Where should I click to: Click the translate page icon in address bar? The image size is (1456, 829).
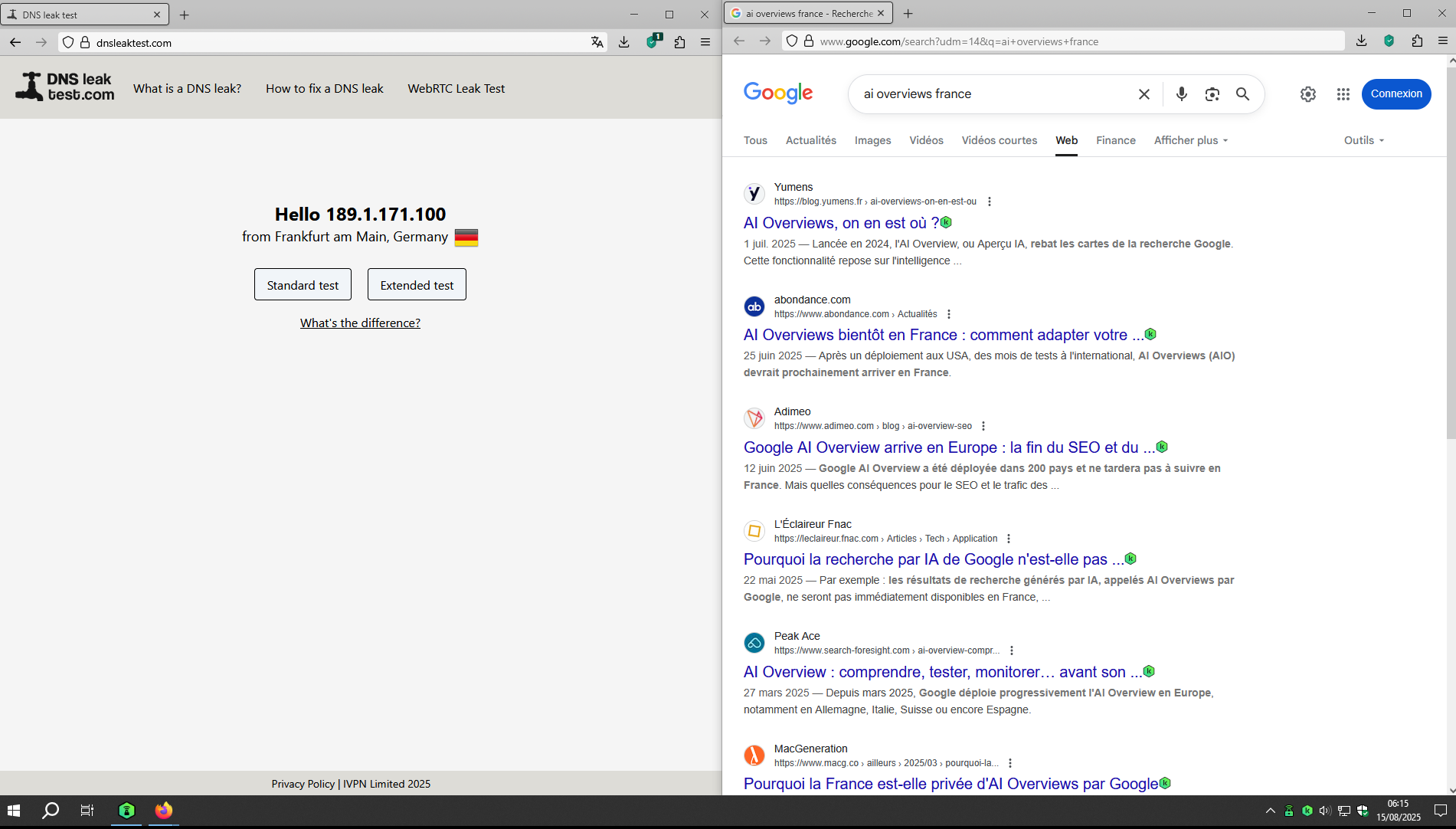pos(597,42)
